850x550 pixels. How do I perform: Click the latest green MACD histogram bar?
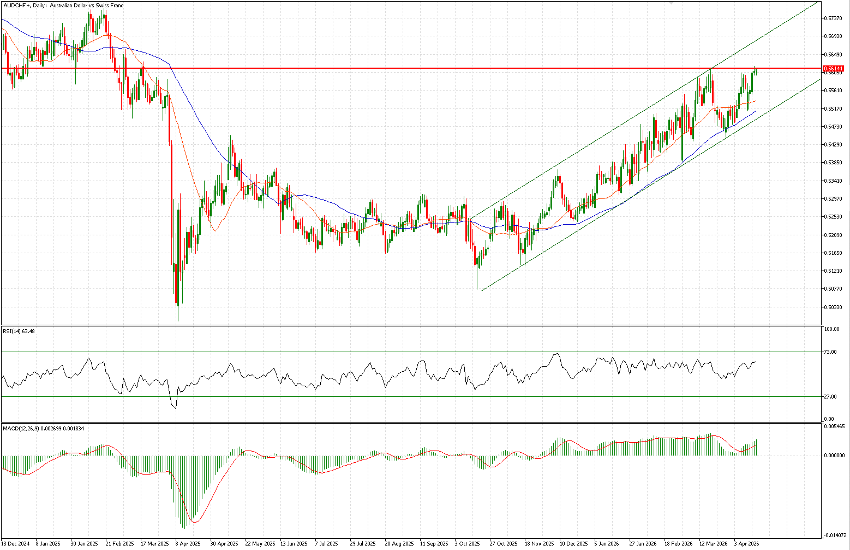(x=757, y=447)
